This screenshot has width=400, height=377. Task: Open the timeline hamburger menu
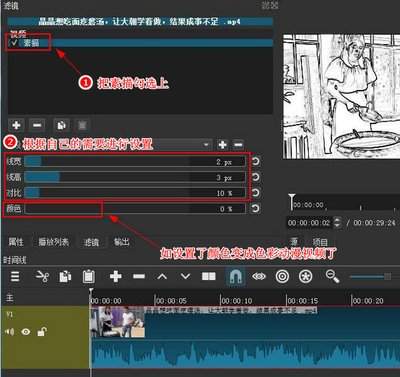[x=15, y=277]
